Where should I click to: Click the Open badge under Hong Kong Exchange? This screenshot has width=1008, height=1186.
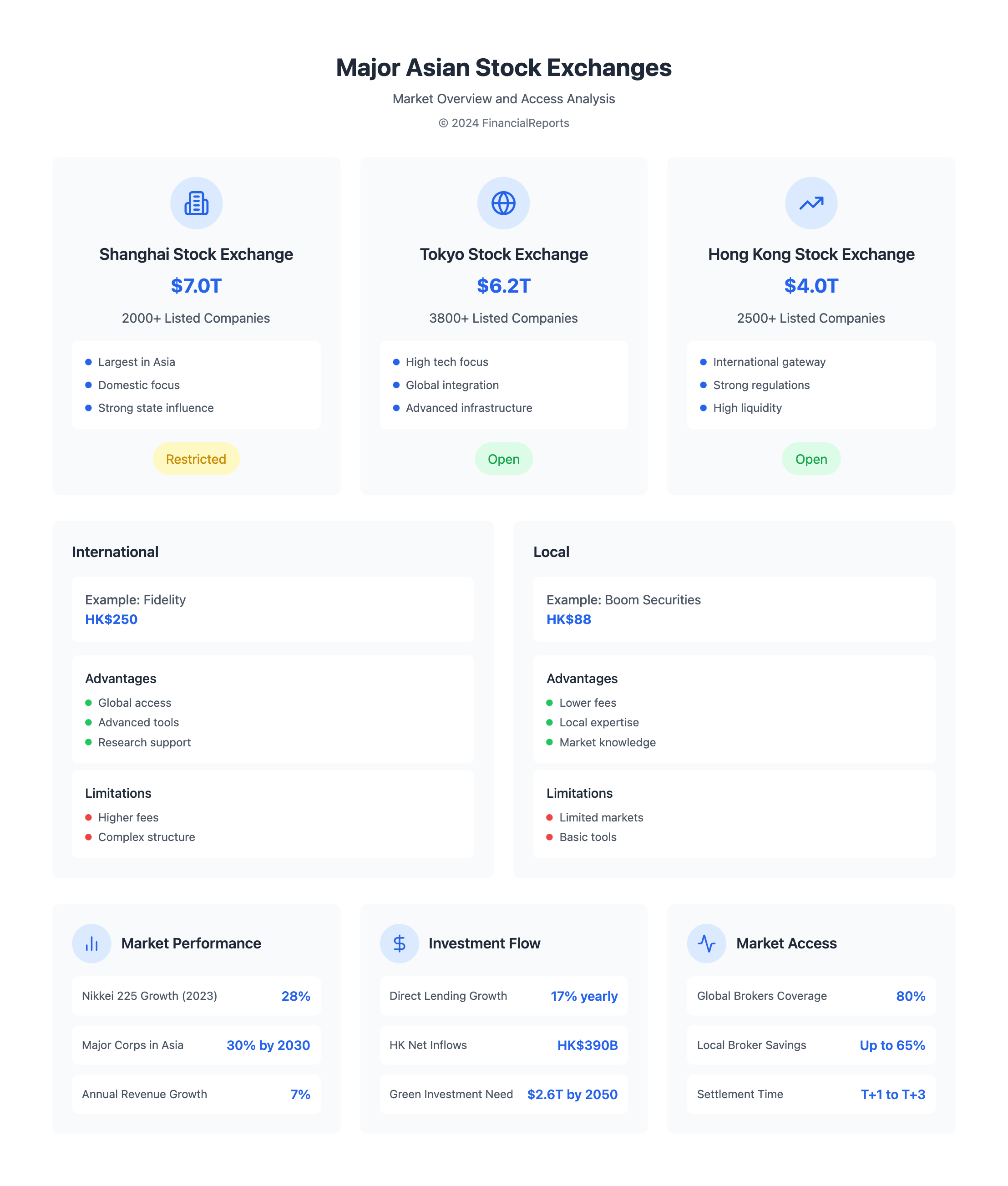(x=811, y=459)
